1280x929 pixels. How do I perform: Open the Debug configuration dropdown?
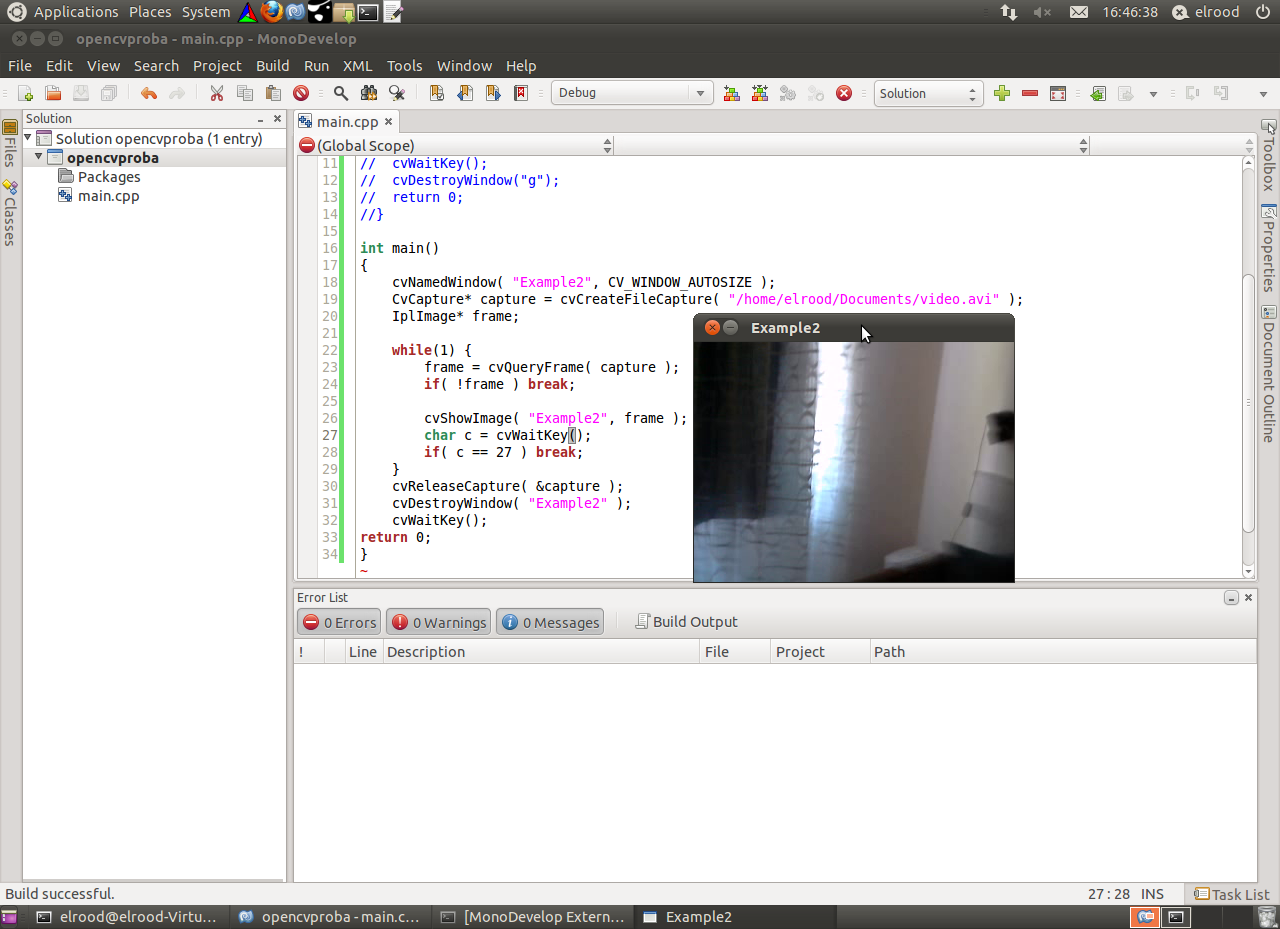[631, 93]
